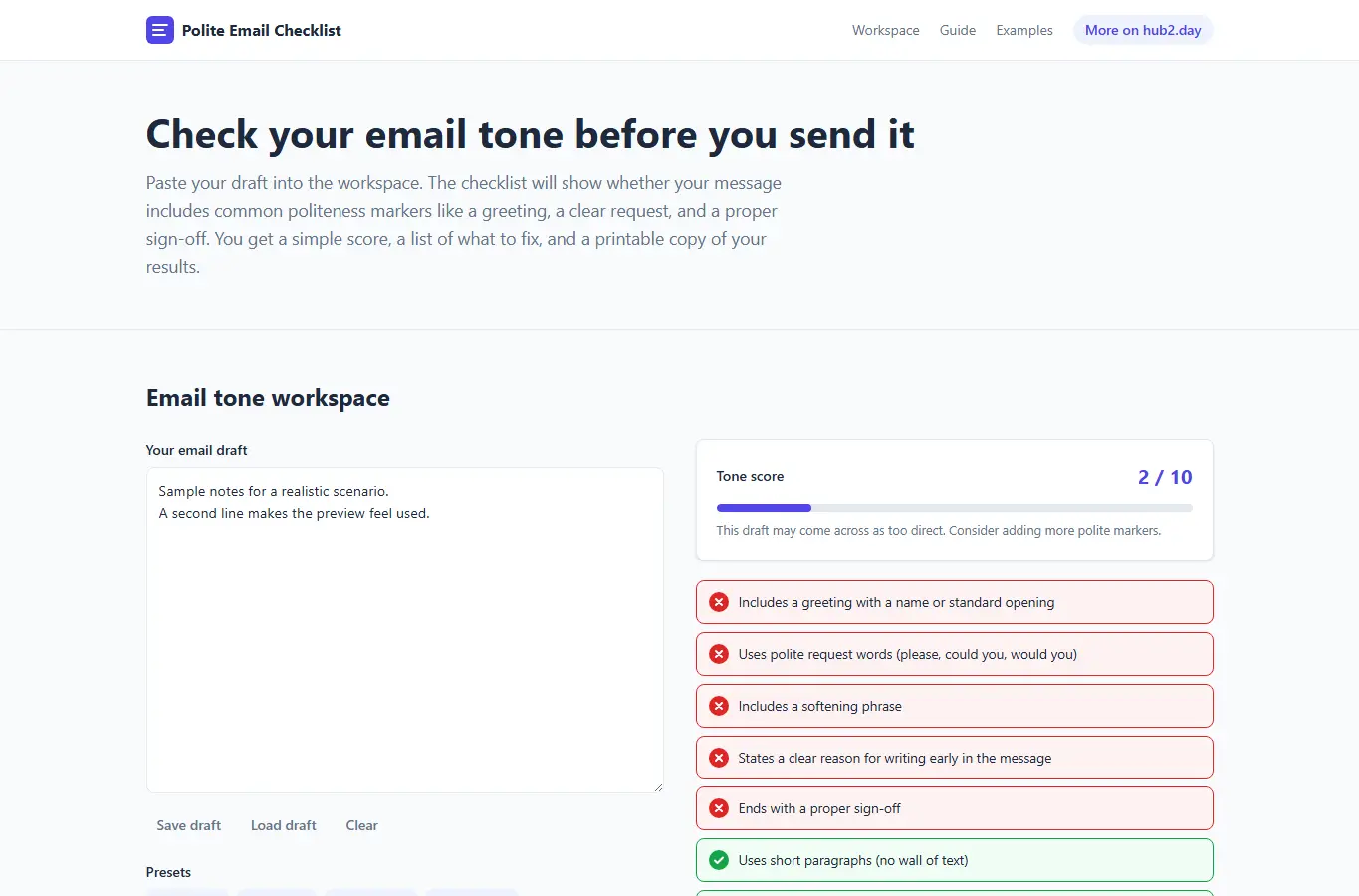Click the Tone score progress bar
Screen dimensions: 1359x896
pyautogui.click(x=954, y=508)
